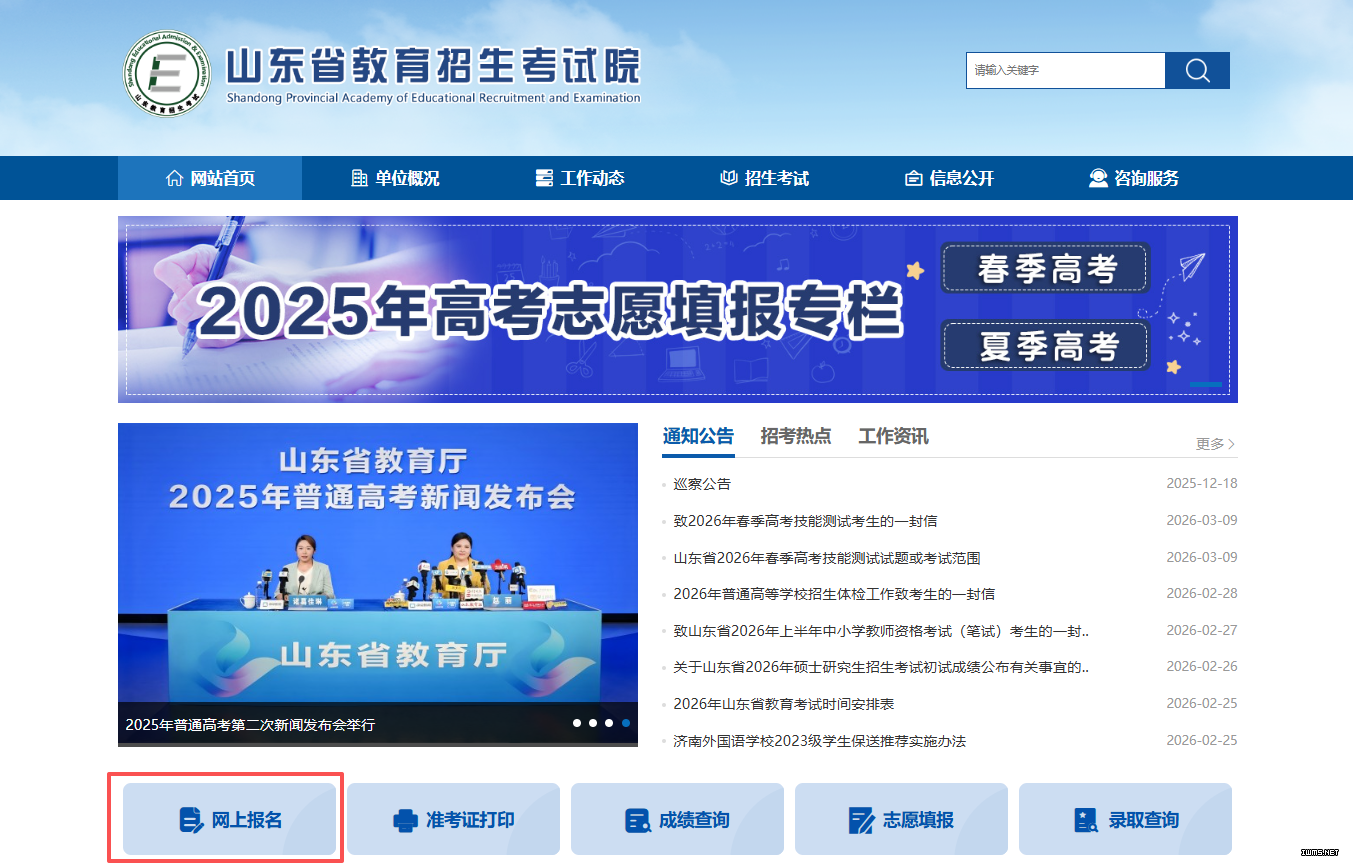Open 咨询服务 navigation item
The width and height of the screenshot is (1353, 864).
pyautogui.click(x=1133, y=178)
